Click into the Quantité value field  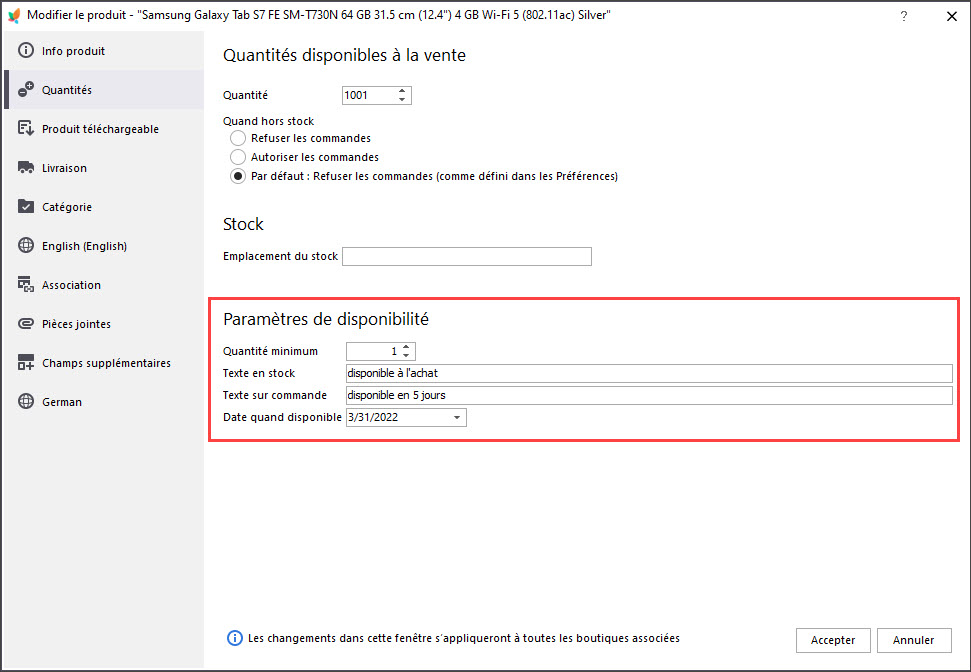(x=369, y=95)
